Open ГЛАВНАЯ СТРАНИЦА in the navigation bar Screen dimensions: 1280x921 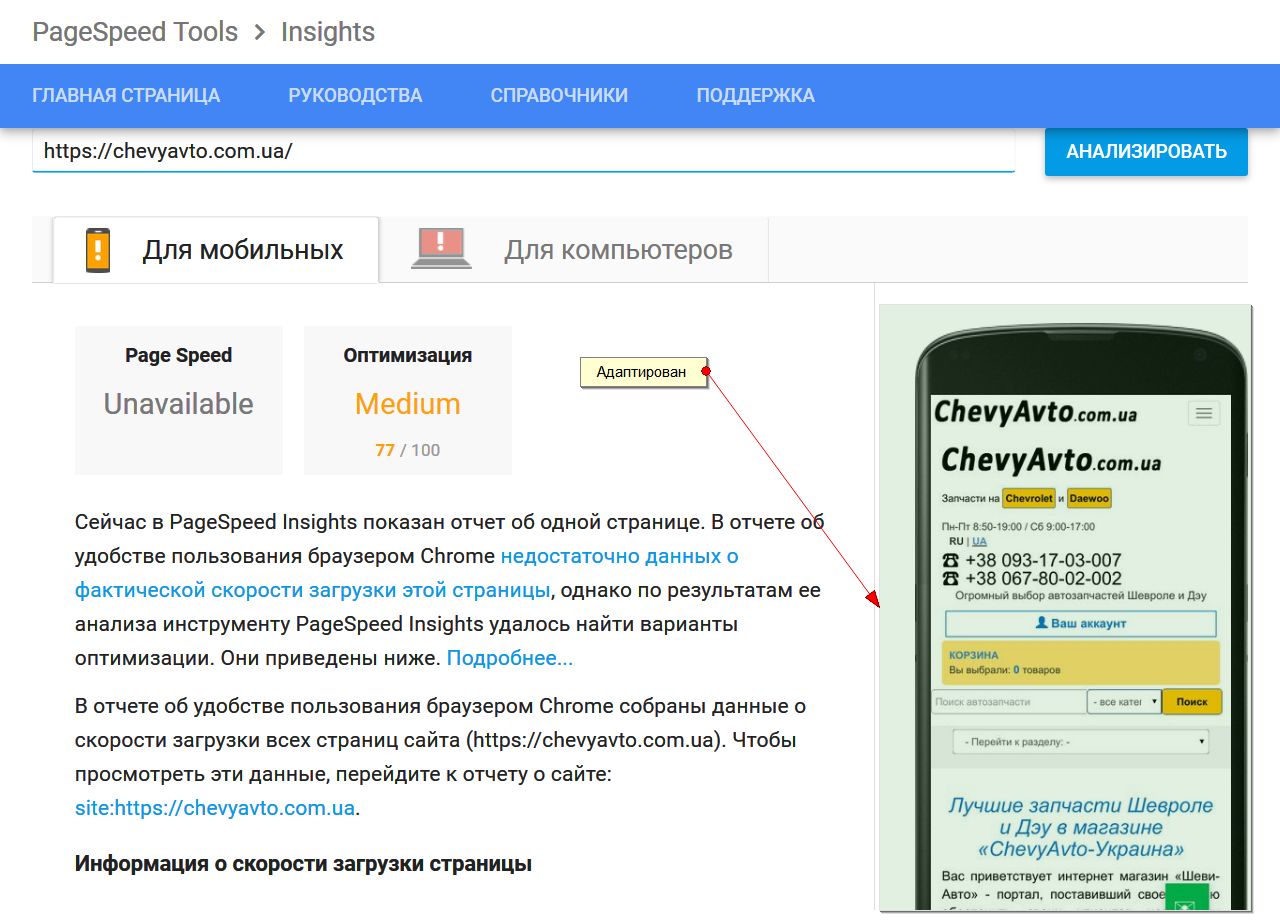[126, 96]
